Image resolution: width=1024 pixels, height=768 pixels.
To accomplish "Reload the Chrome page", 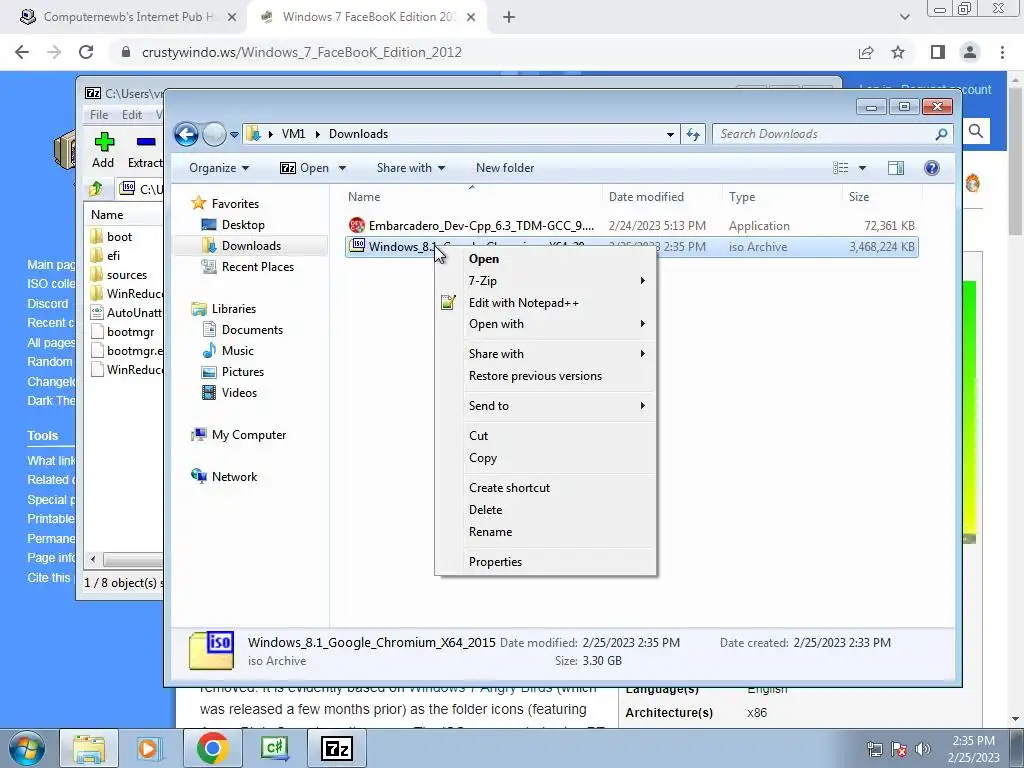I will (86, 52).
